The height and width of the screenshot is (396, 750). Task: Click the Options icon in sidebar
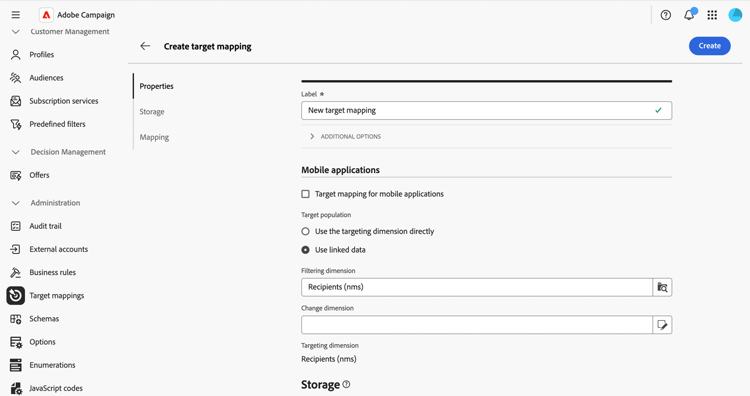tap(16, 342)
